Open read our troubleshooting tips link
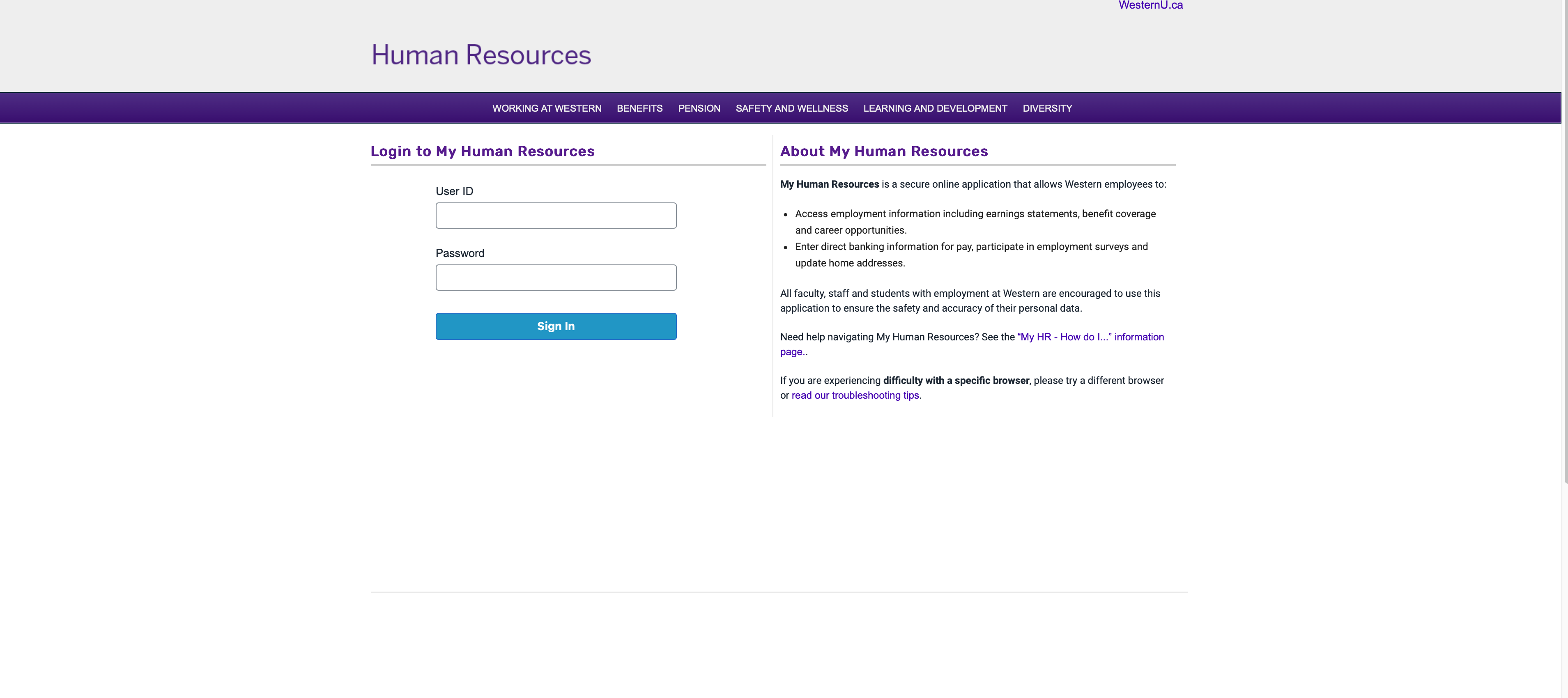Image resolution: width=1568 pixels, height=698 pixels. [855, 395]
